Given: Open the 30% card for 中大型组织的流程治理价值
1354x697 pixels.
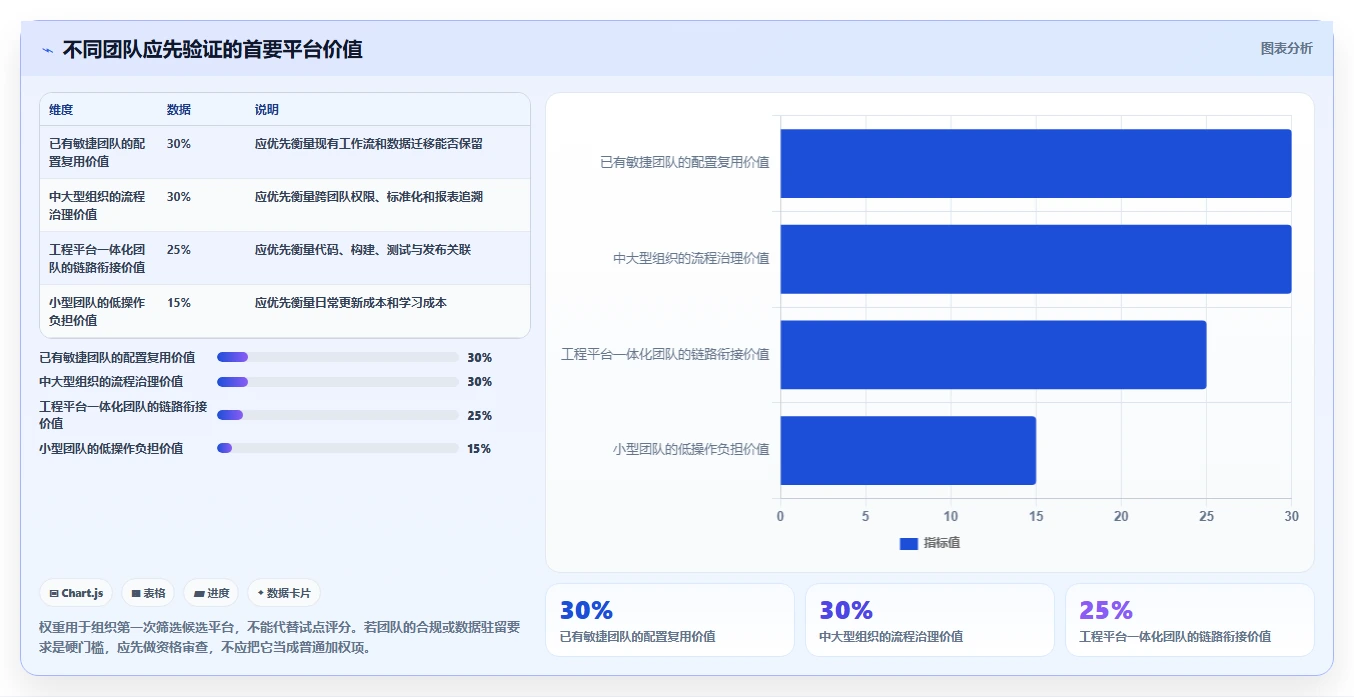Looking at the screenshot, I should (x=930, y=620).
